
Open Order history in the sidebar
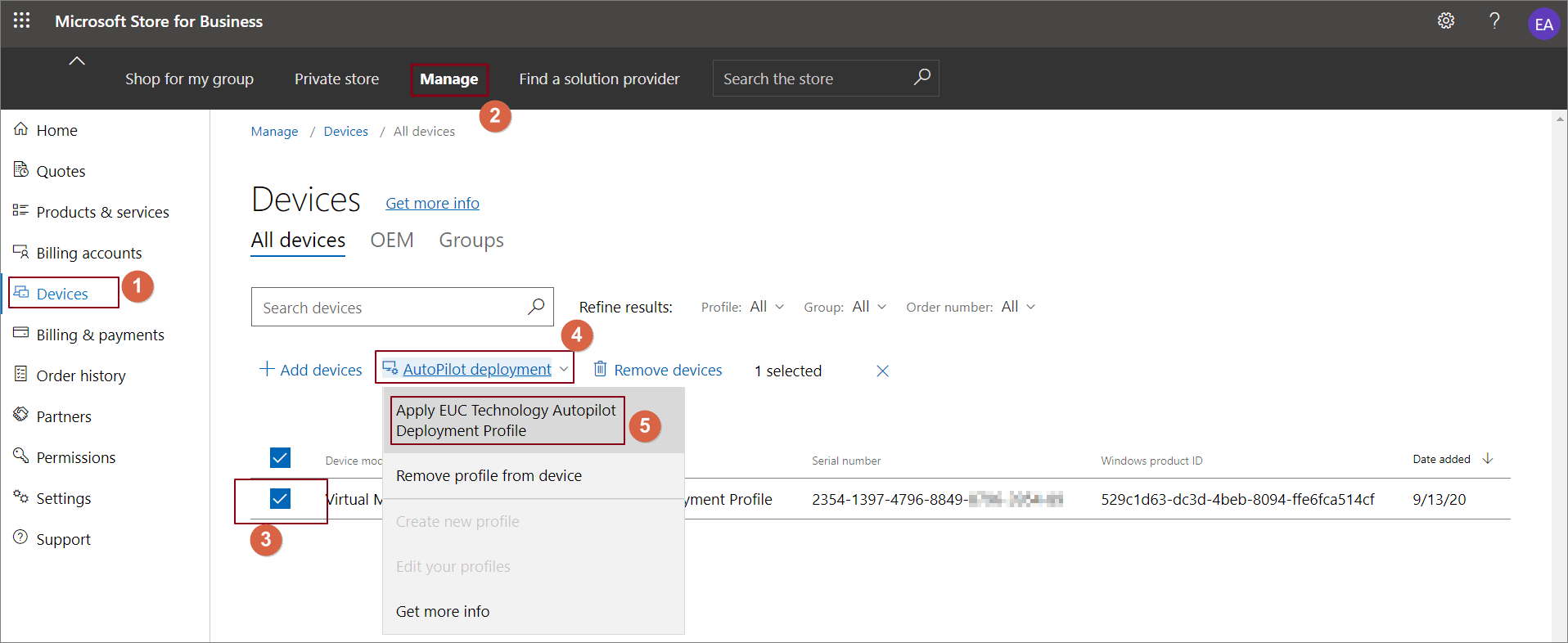[81, 375]
